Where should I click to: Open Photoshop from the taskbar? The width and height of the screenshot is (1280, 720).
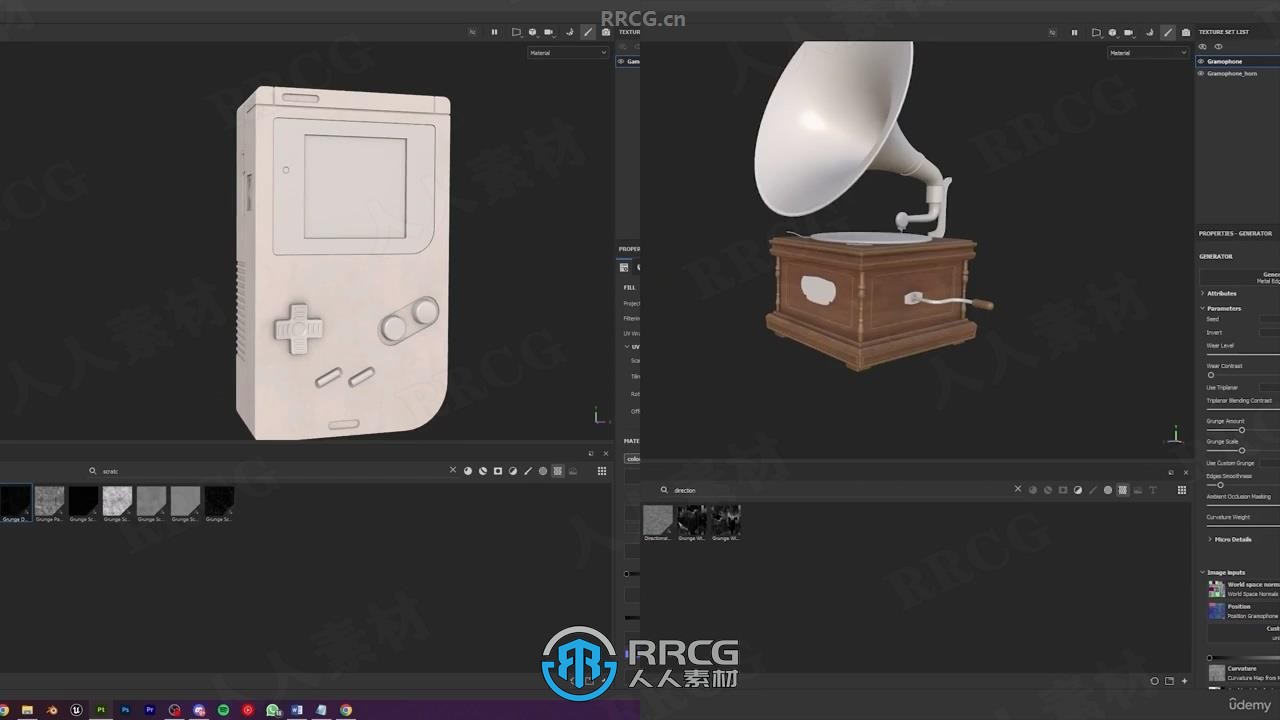pyautogui.click(x=126, y=710)
